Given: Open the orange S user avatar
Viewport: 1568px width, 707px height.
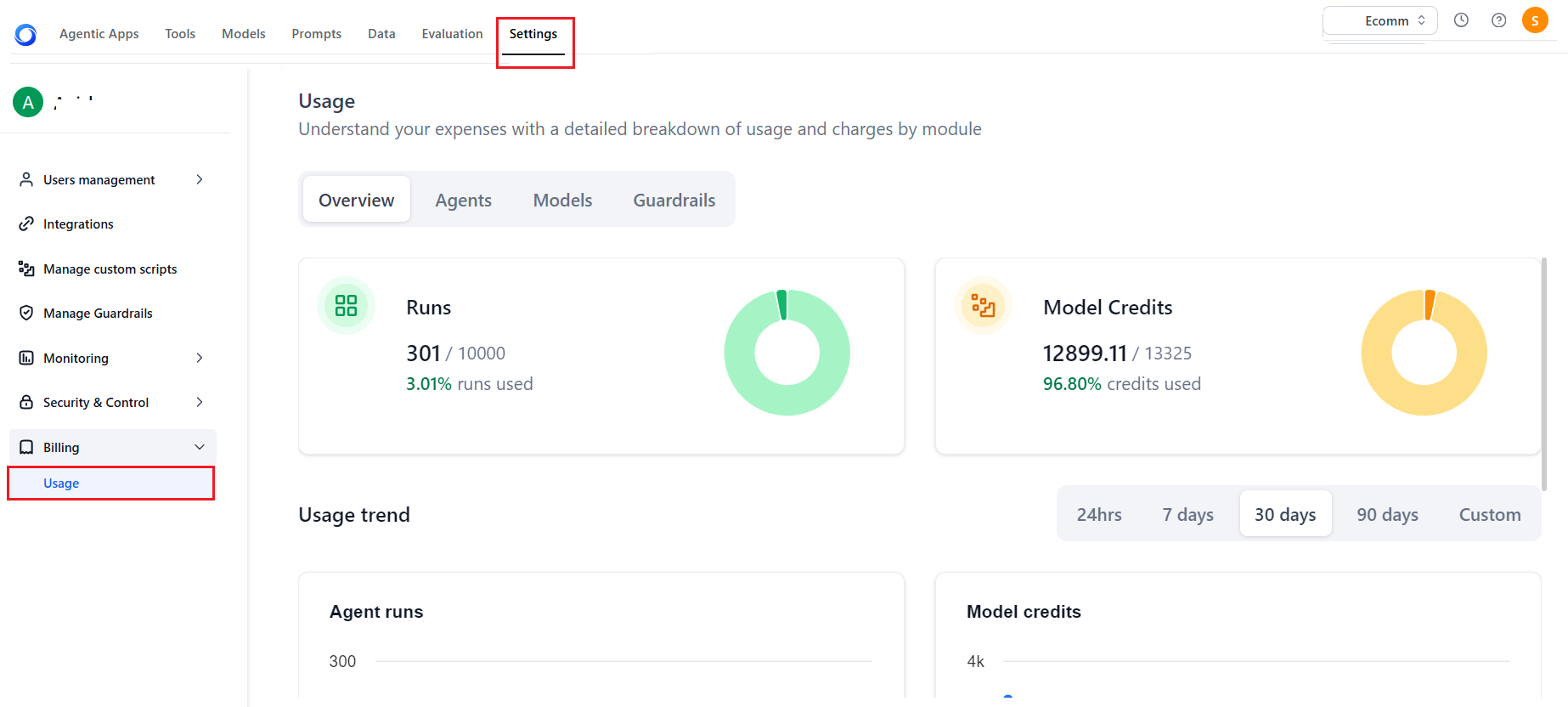Looking at the screenshot, I should coord(1535,20).
